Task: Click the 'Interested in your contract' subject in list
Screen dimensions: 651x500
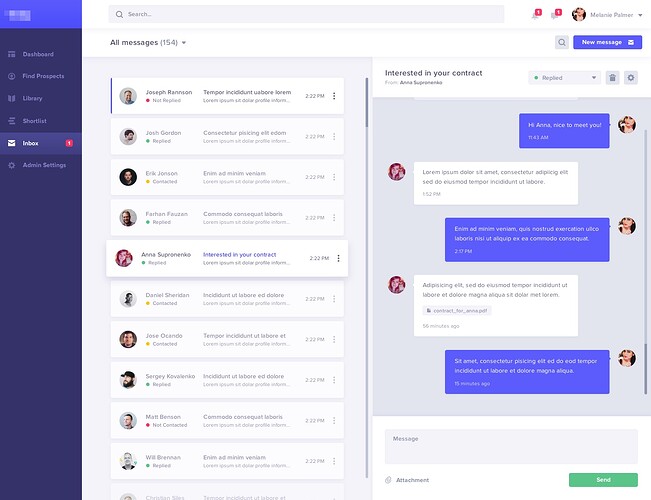Action: pos(240,255)
